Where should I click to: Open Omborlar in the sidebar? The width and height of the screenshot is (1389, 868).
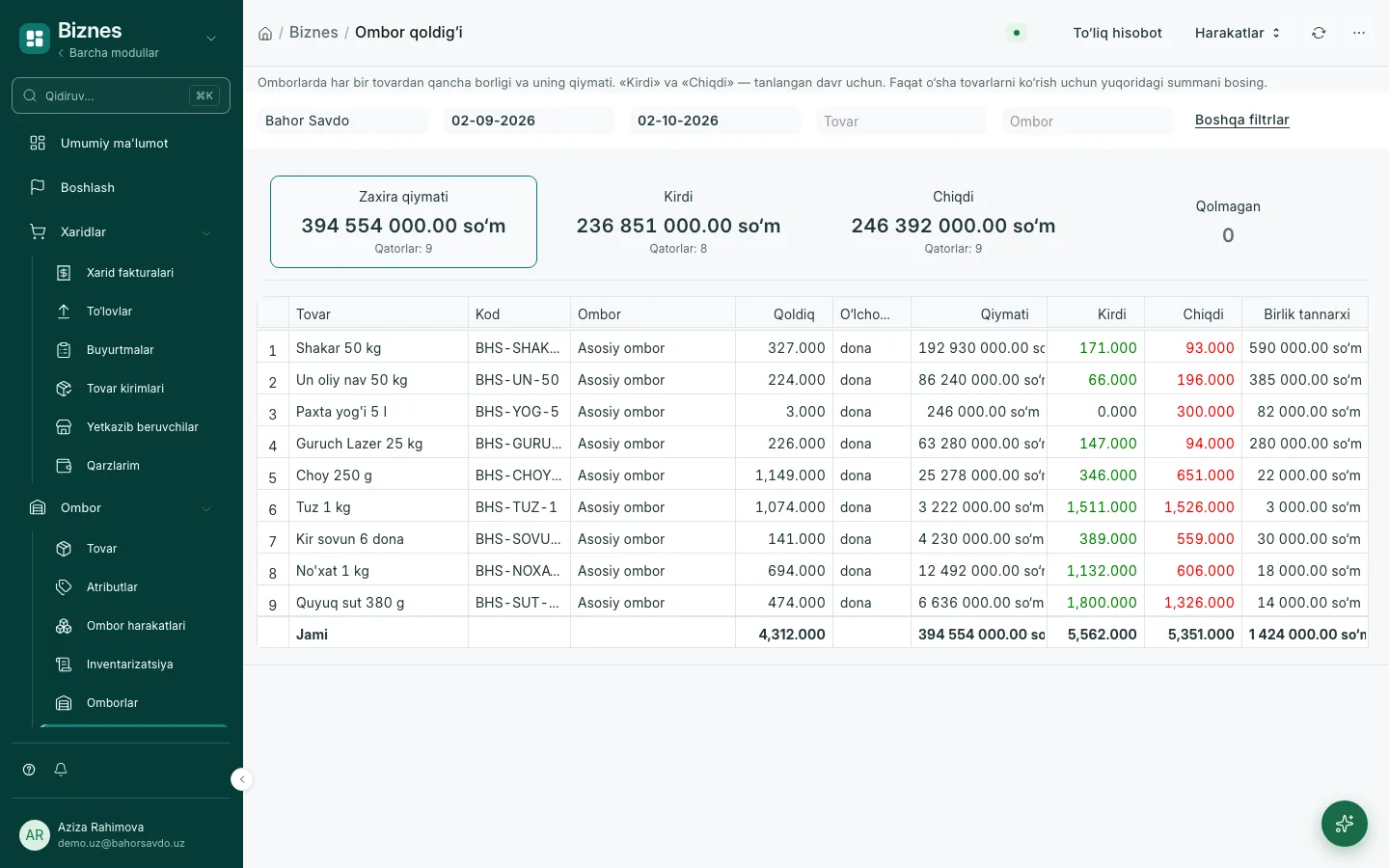[x=130, y=703]
